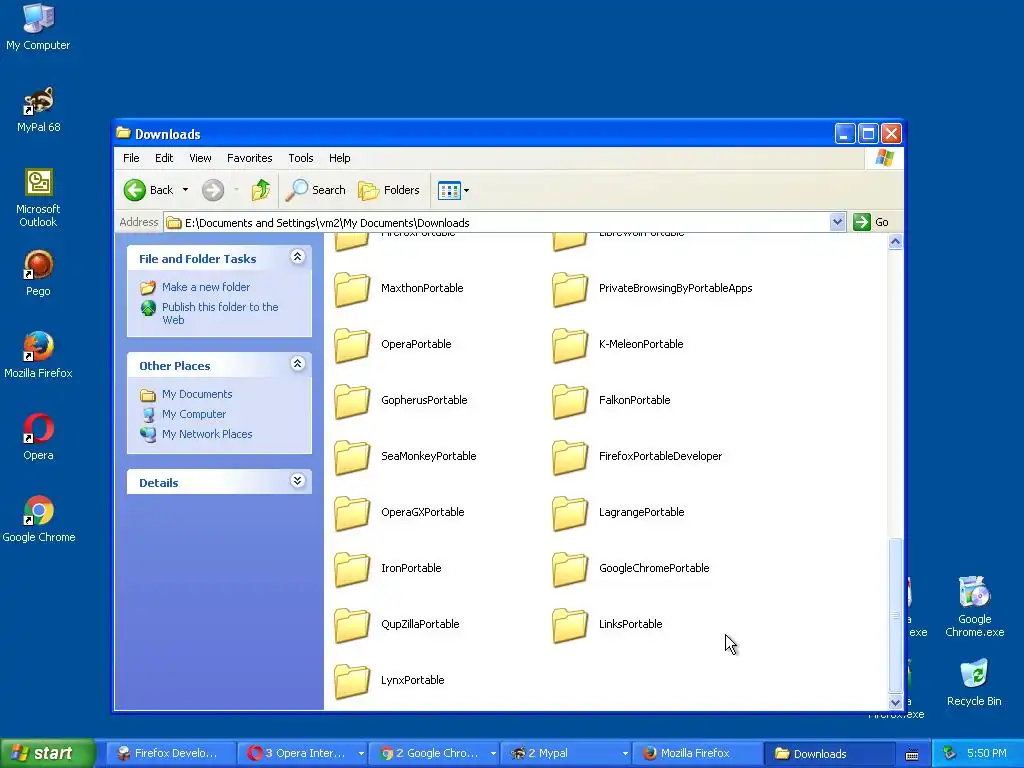Click the Up one level toolbar icon
Viewport: 1024px width, 768px height.
click(x=261, y=190)
